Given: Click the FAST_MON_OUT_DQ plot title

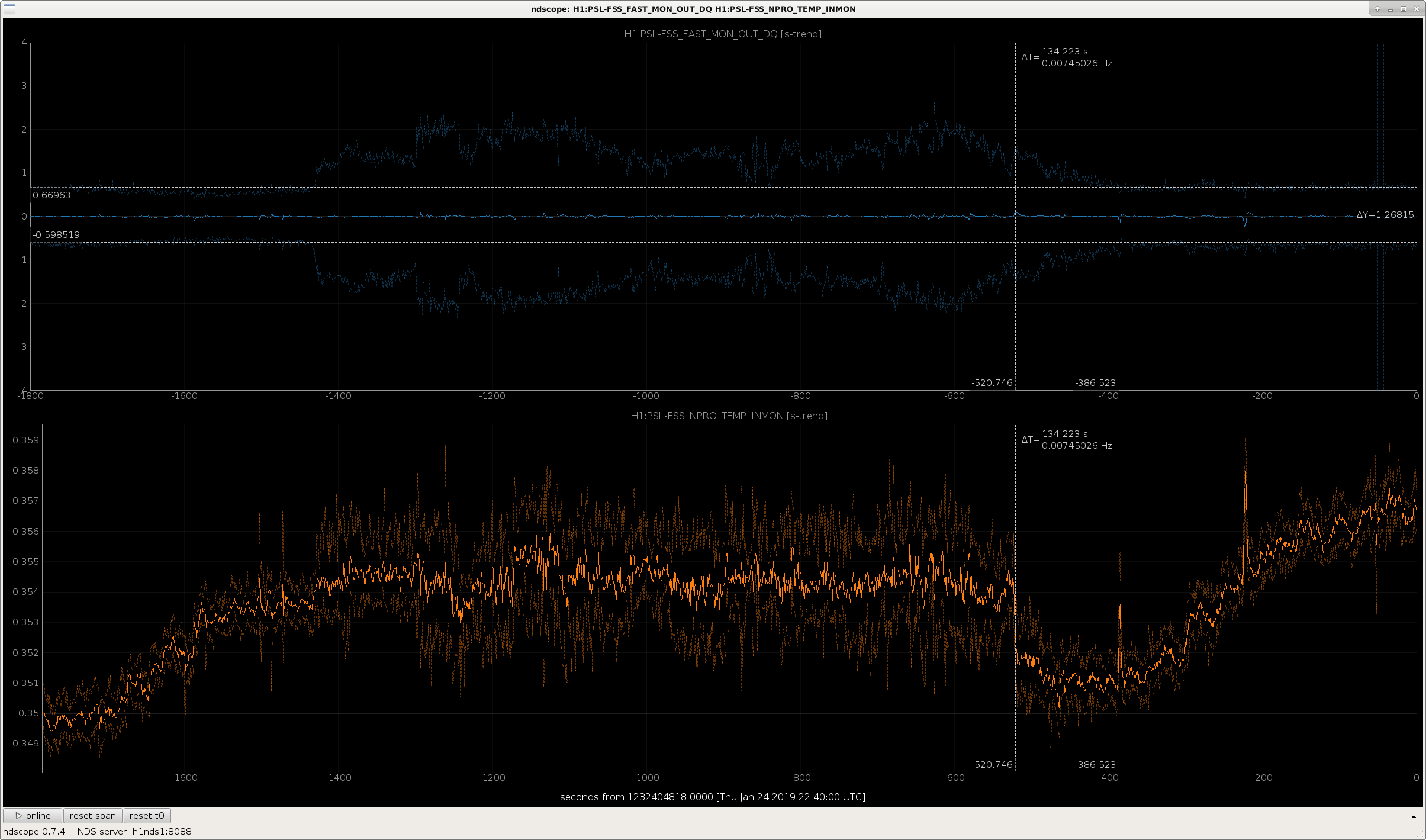Looking at the screenshot, I should 723,34.
